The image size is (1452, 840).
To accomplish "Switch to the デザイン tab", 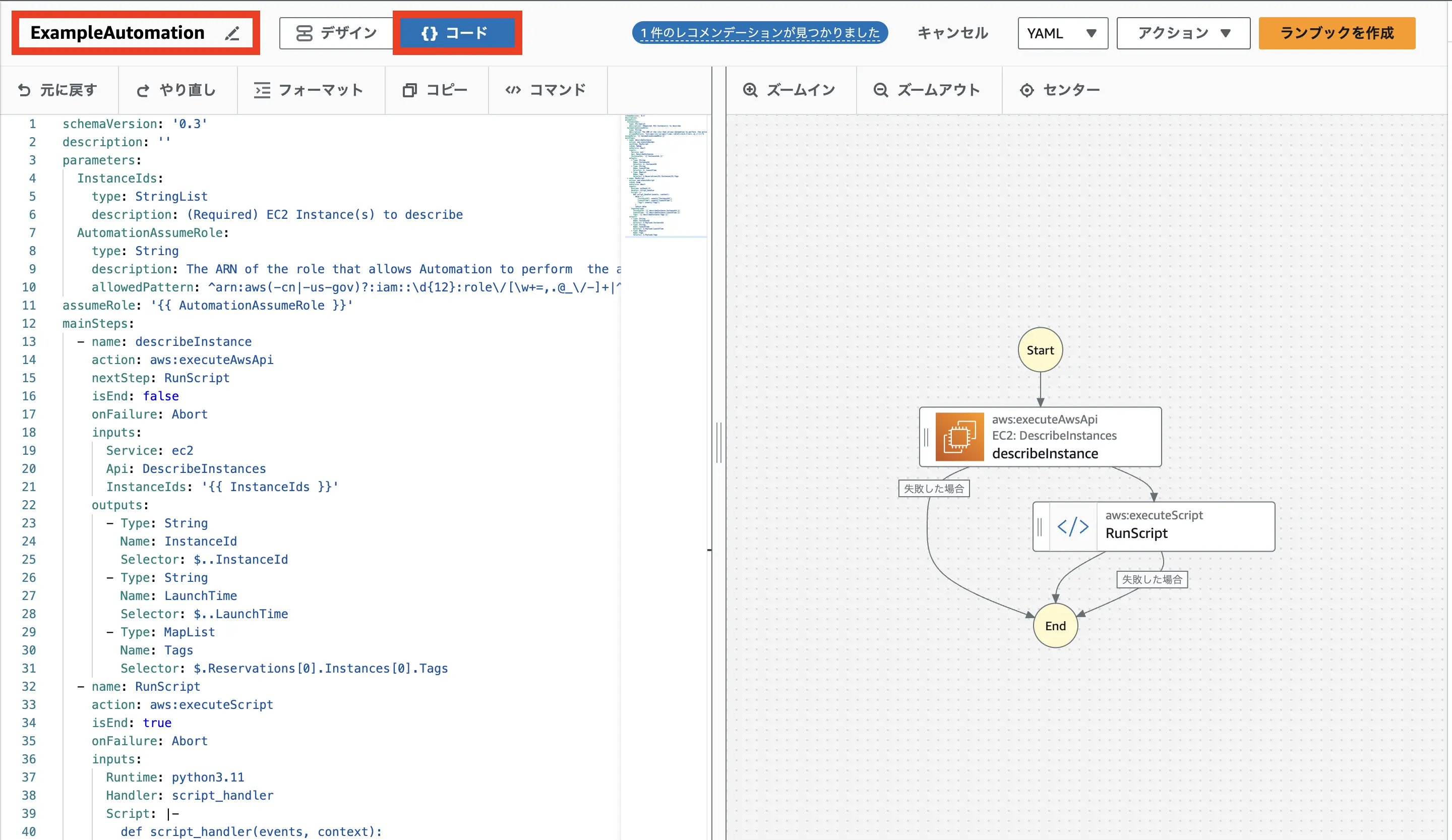I will (x=335, y=33).
